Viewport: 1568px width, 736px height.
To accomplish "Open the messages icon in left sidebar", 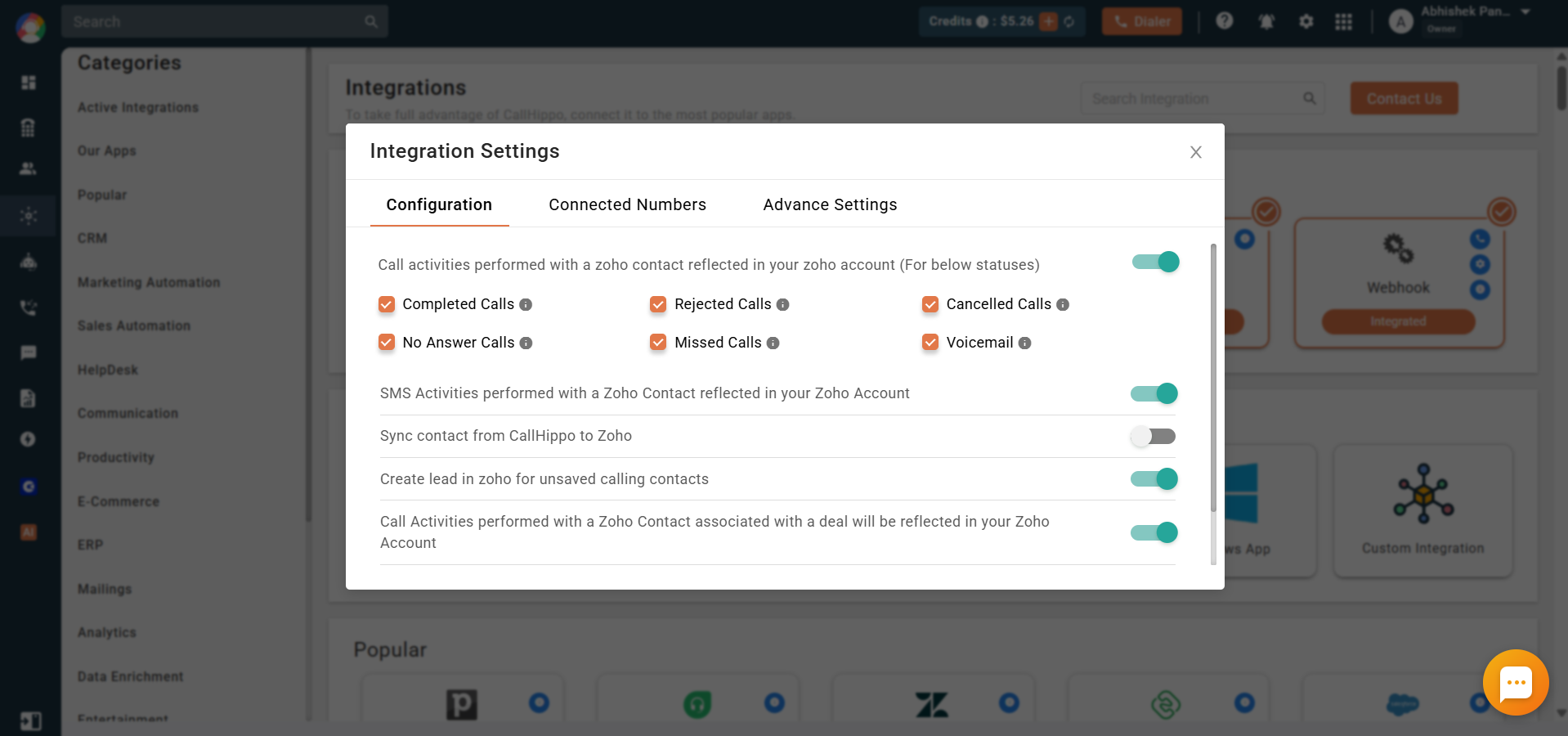I will 29,352.
